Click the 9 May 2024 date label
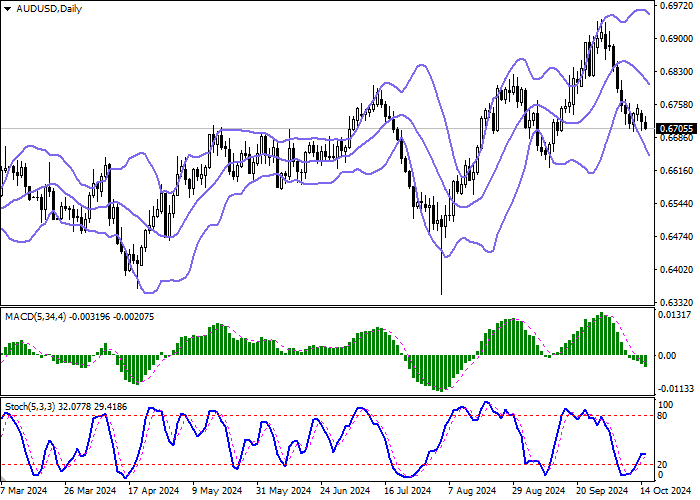 217,491
